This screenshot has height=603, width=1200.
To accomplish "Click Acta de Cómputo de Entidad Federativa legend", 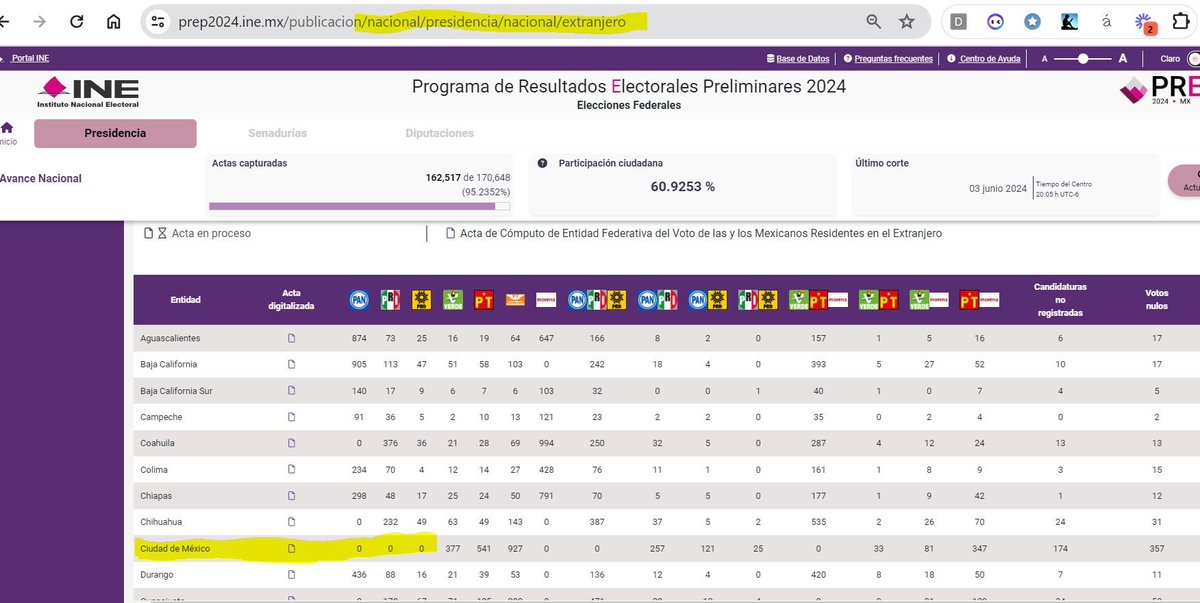I will pos(700,233).
